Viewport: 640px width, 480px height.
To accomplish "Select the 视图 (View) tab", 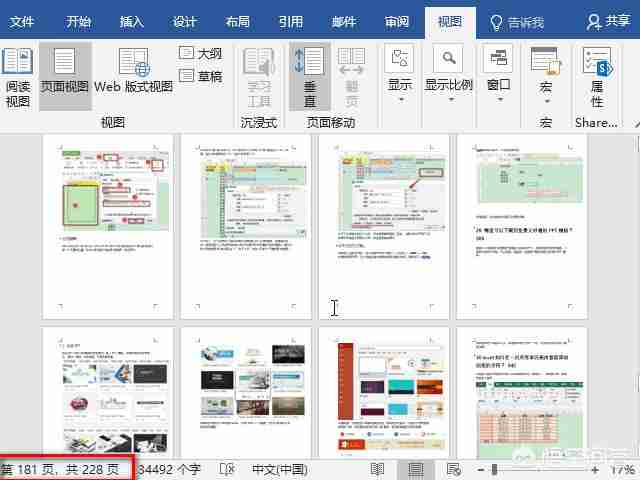I will 450,22.
